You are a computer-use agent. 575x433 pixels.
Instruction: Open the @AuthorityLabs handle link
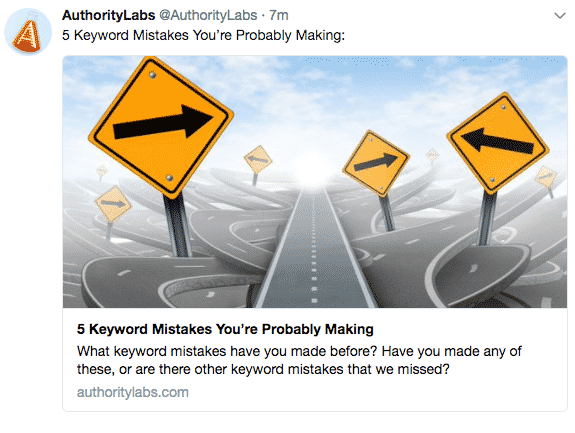(x=208, y=15)
